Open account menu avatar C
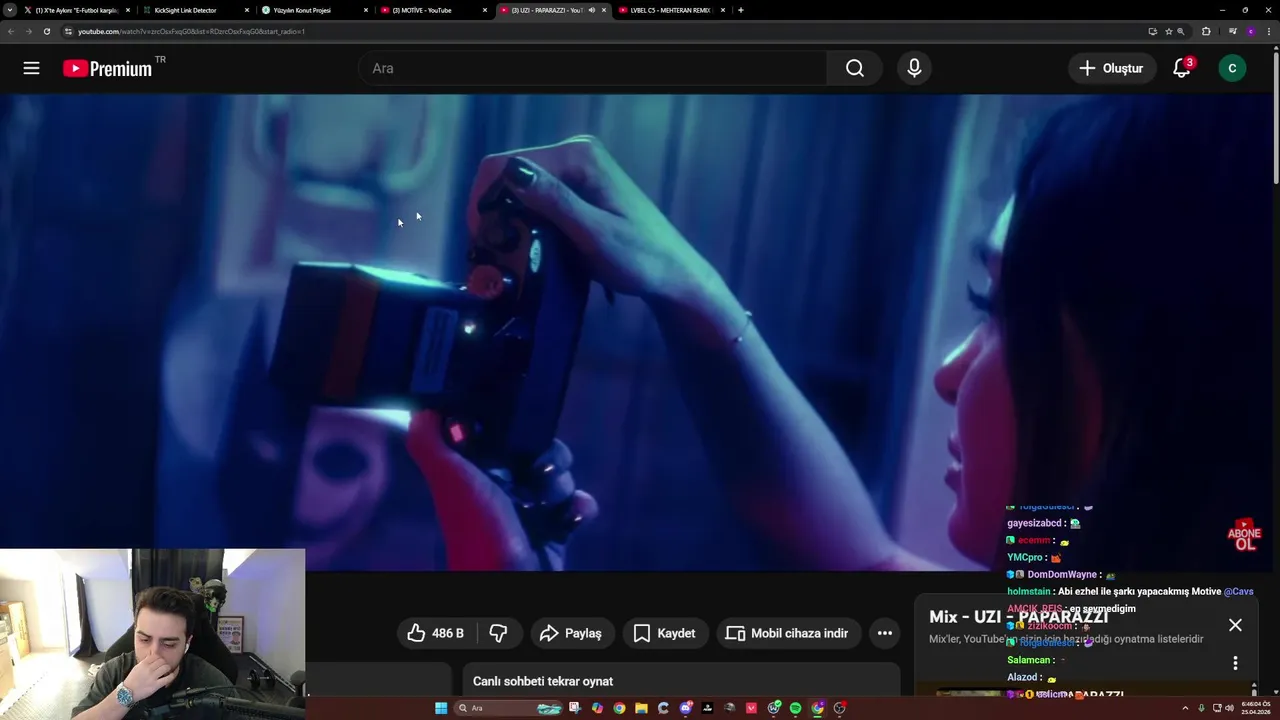Image resolution: width=1280 pixels, height=720 pixels. 1232,68
